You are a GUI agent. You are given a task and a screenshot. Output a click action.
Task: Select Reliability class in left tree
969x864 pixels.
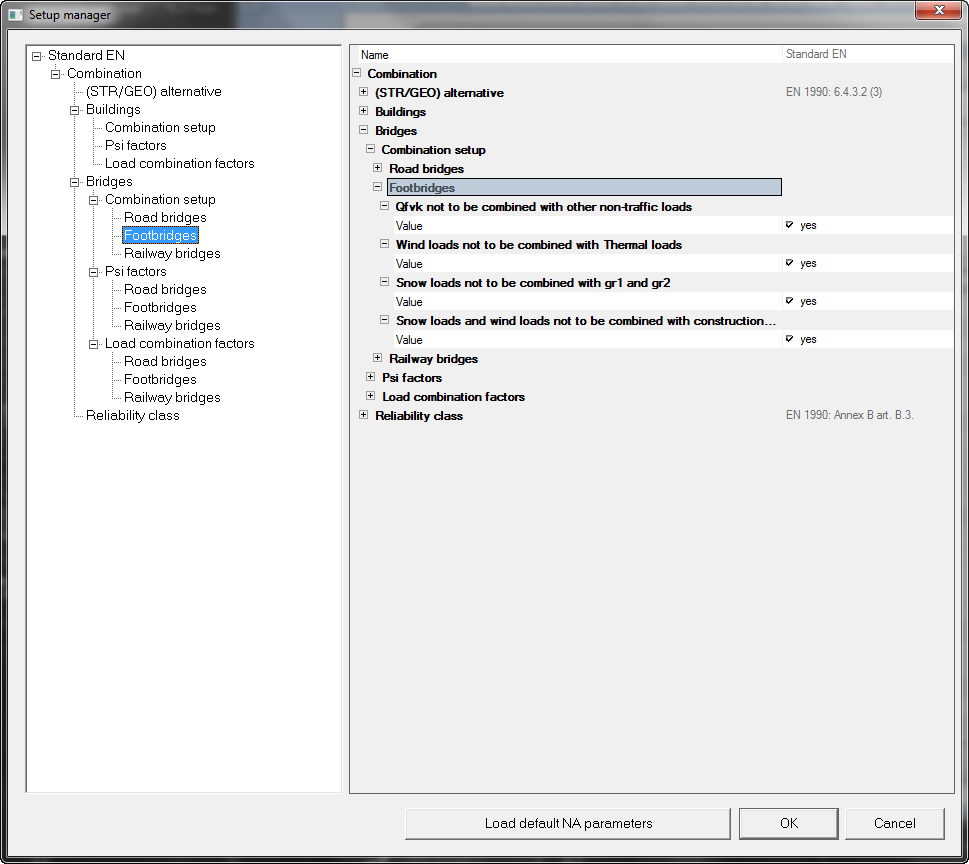pyautogui.click(x=132, y=415)
